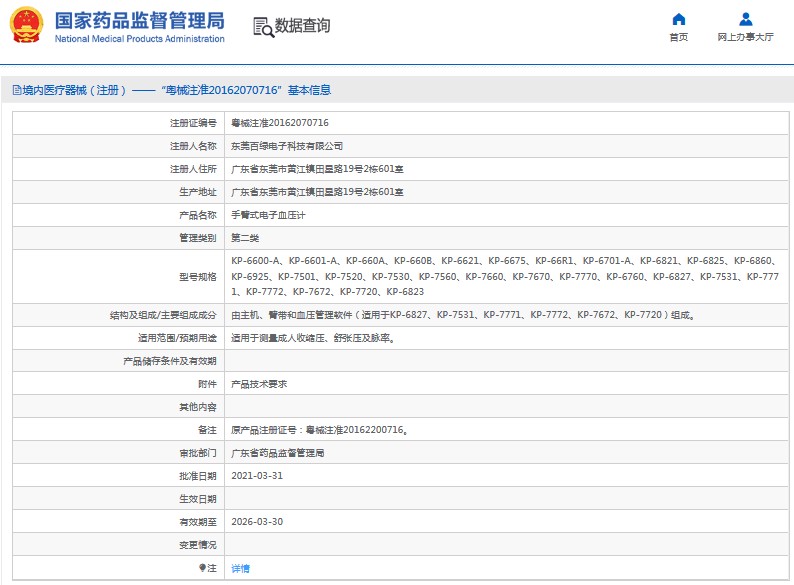Click 广东省药品监督管理局 approval department
The width and height of the screenshot is (794, 585).
pos(277,453)
